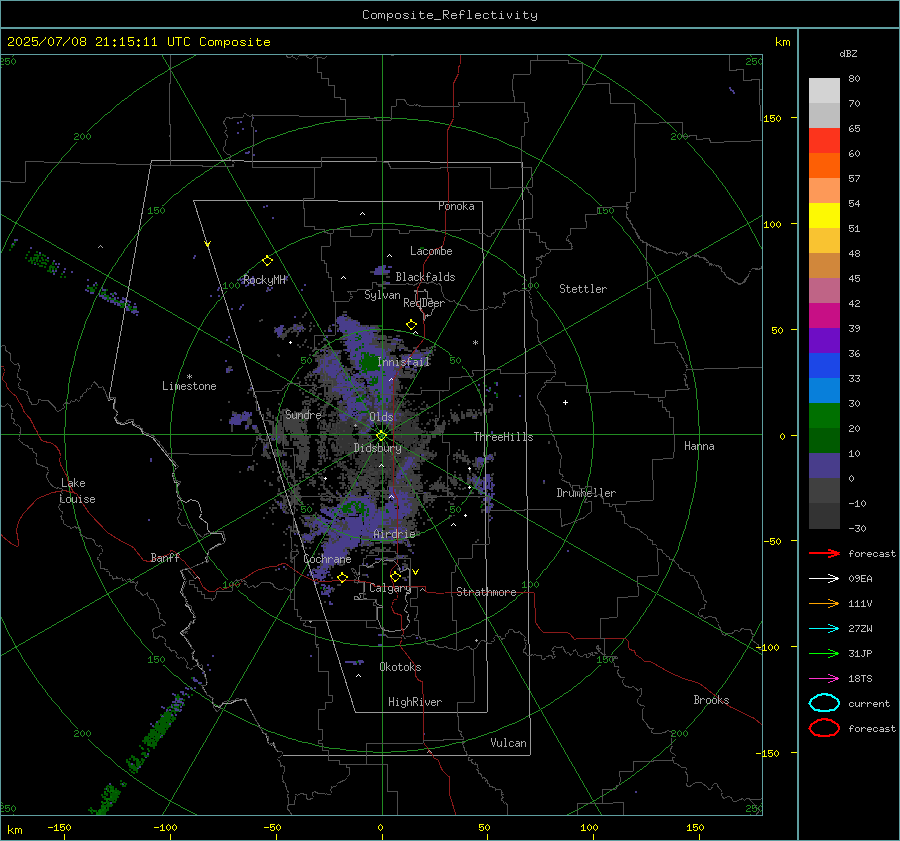The image size is (900, 841).
Task: Click the Lake Louise map label
Action: (77, 491)
